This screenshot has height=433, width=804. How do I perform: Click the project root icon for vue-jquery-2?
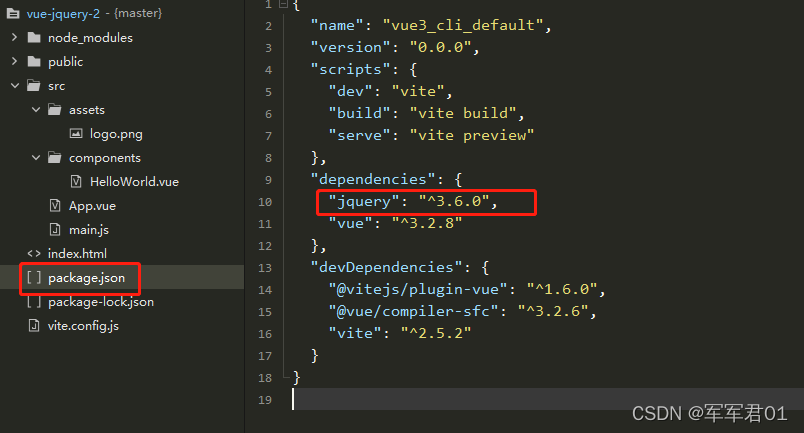click(13, 14)
